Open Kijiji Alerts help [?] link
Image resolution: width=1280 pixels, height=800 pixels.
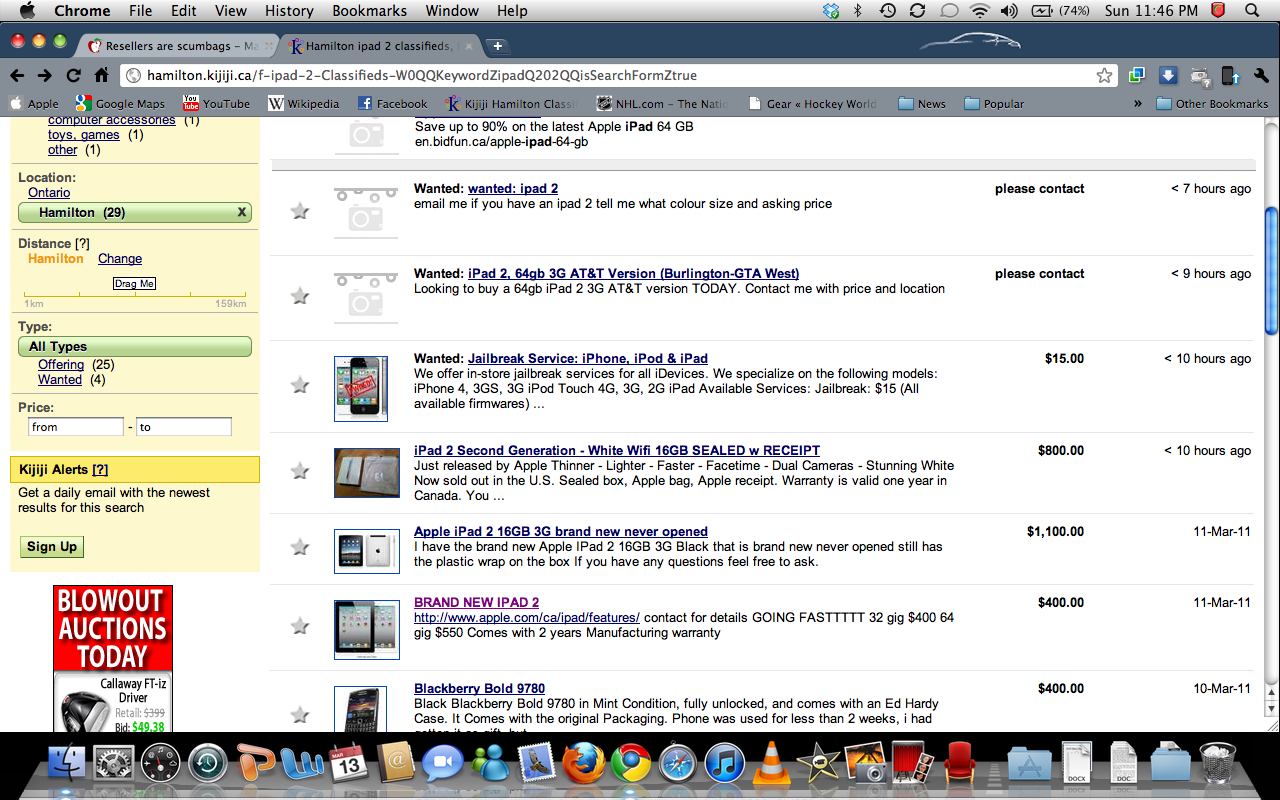100,469
